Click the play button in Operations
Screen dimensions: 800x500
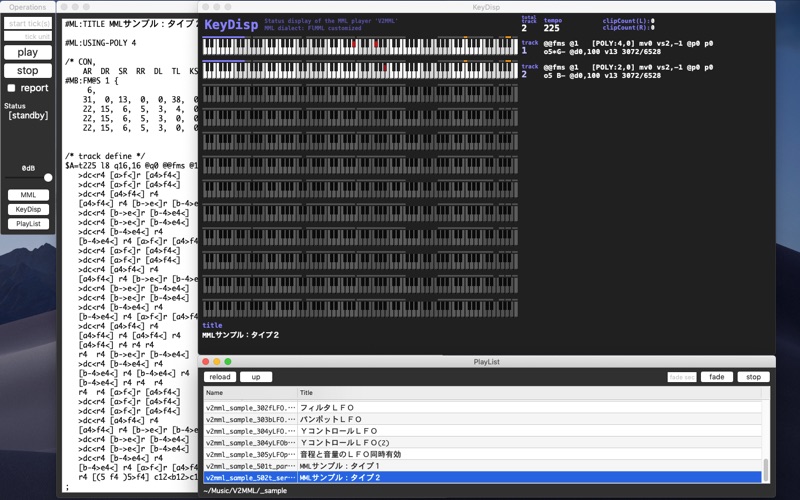[28, 53]
